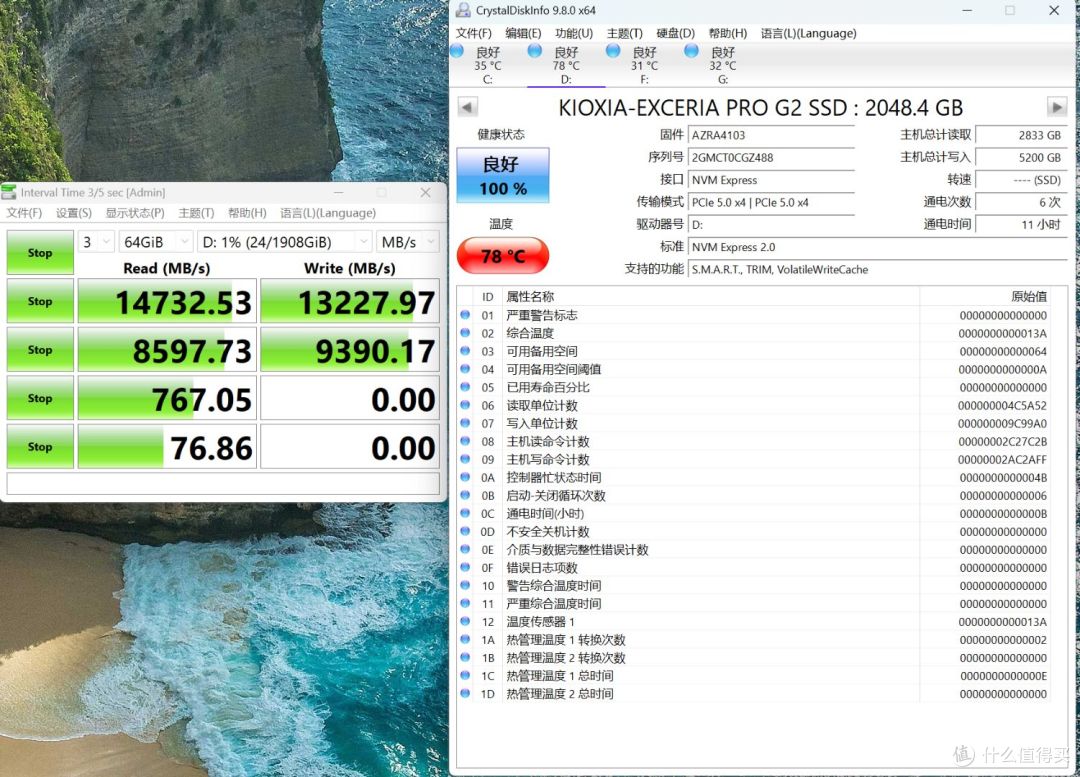Open 显示状态(P) menu in CrystalDiskMark

135,213
